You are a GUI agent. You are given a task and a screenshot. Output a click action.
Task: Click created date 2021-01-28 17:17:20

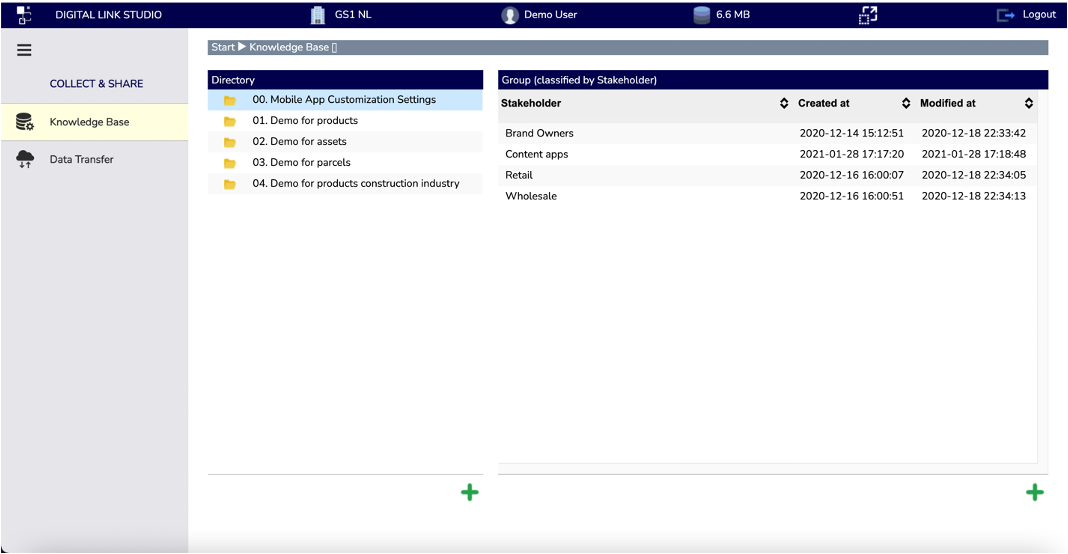(851, 154)
